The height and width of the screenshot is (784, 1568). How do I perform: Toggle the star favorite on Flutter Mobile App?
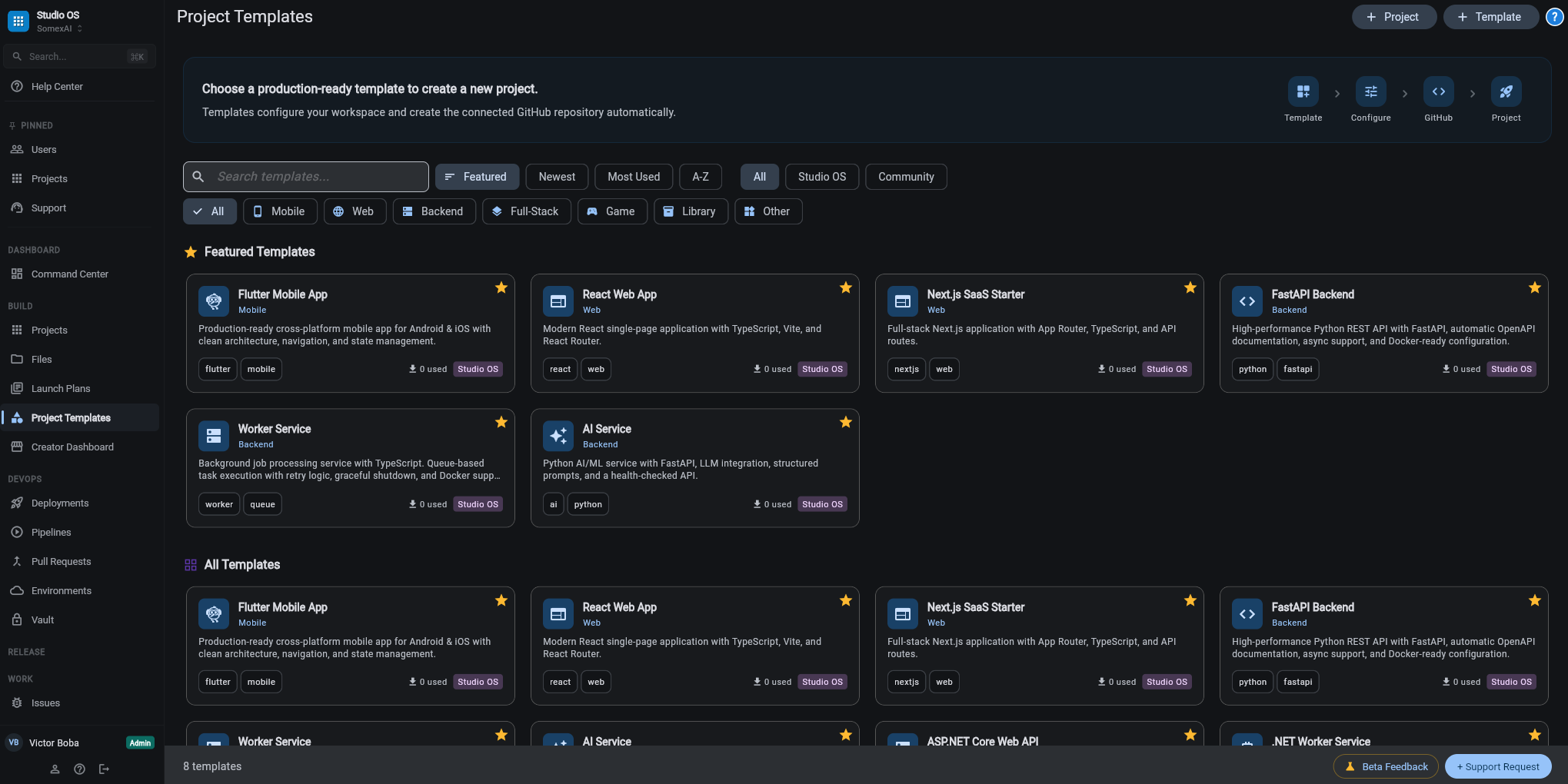(501, 287)
